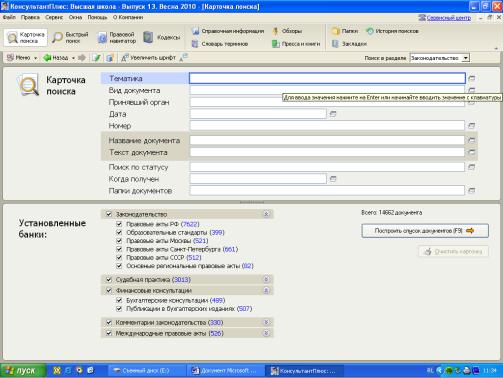
Task: Toggle Правовые акты Санкт-Петербурга checkbox
Action: (119, 249)
